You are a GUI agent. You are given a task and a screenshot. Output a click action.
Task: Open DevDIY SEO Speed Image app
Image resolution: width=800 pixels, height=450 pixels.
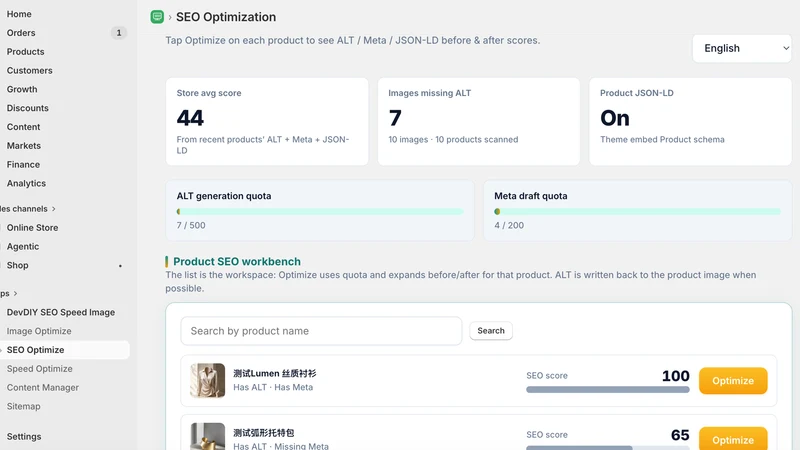pos(61,312)
